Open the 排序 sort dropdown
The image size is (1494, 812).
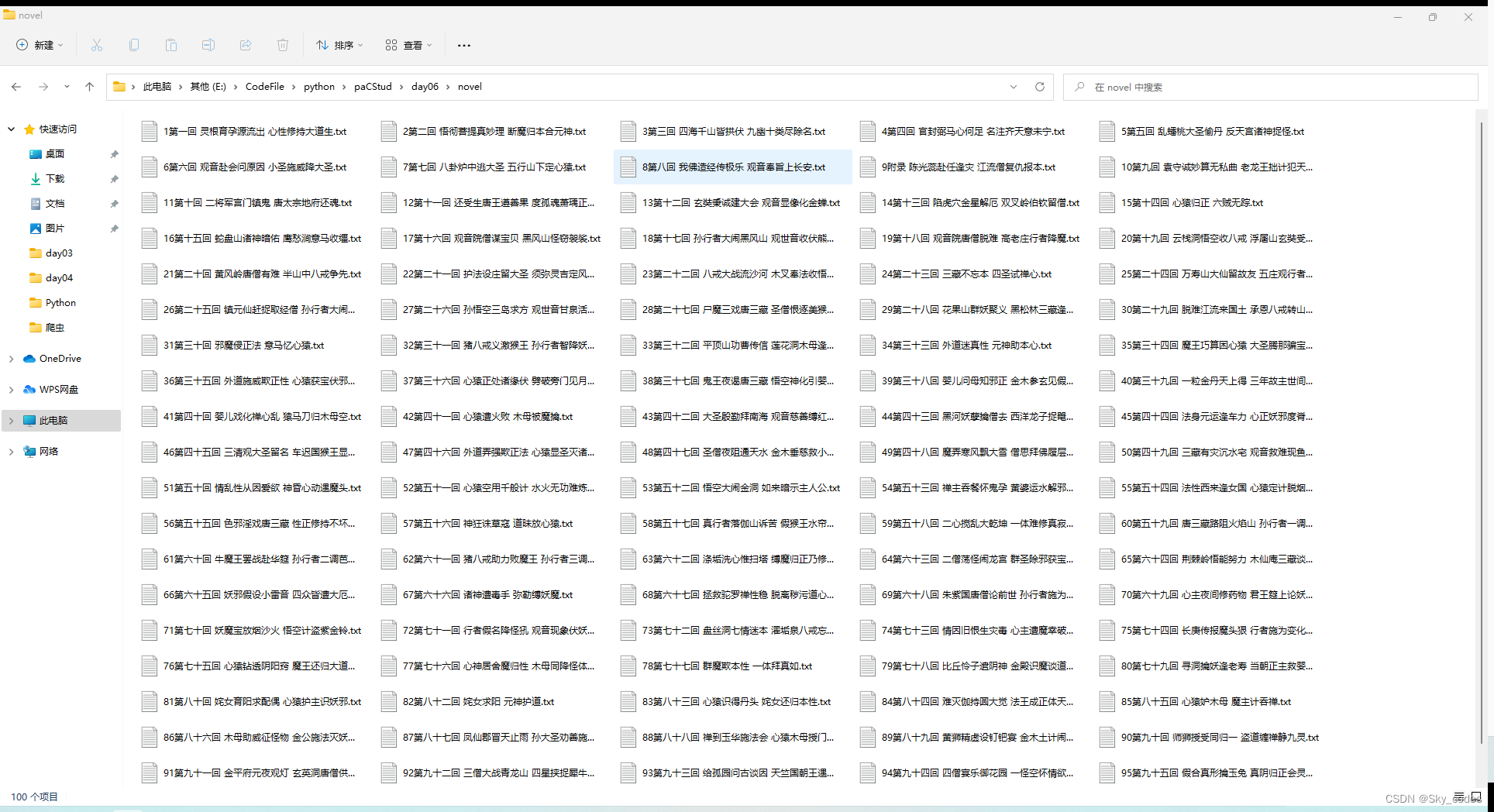coord(339,45)
